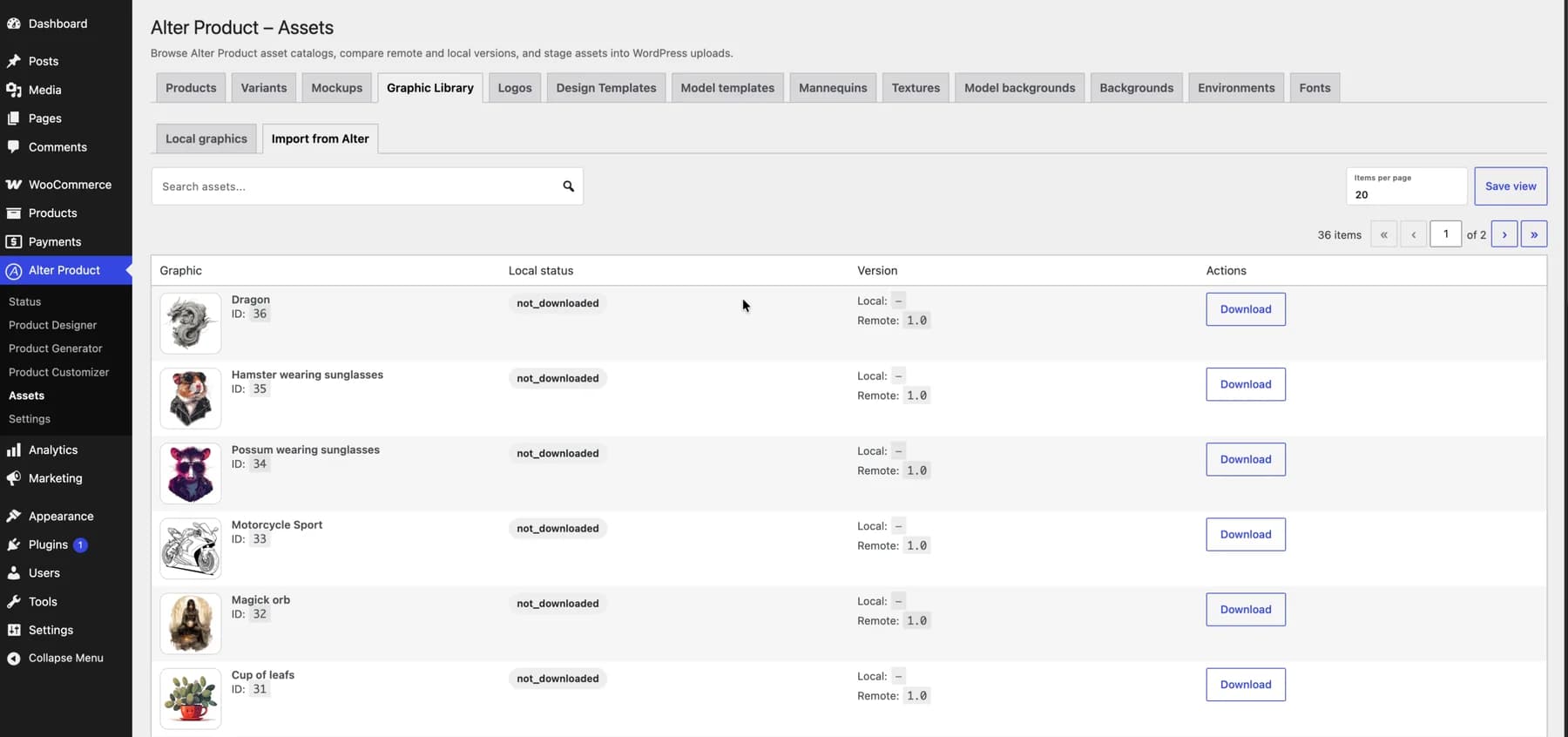Open Assets submenu link

coord(27,396)
